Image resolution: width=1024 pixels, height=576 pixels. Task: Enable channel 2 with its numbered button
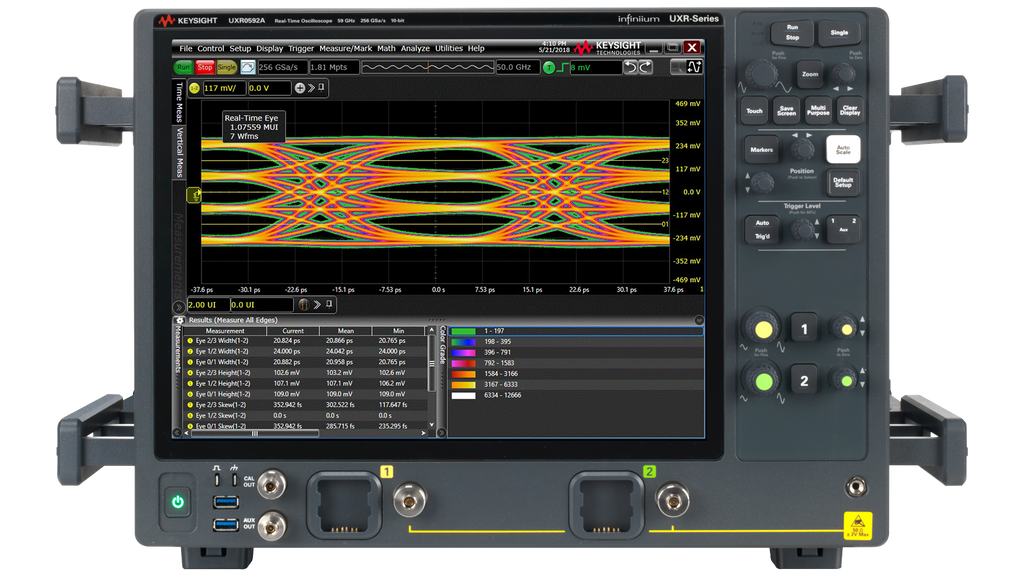coord(805,381)
